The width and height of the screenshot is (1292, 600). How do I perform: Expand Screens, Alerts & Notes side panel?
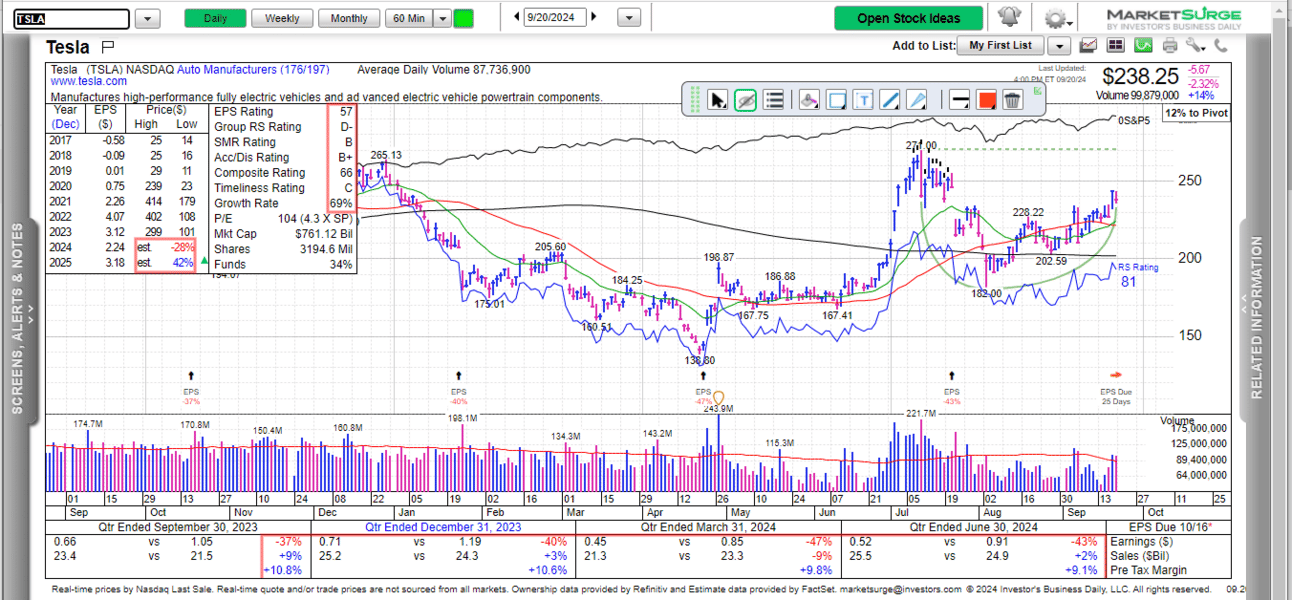tap(19, 320)
